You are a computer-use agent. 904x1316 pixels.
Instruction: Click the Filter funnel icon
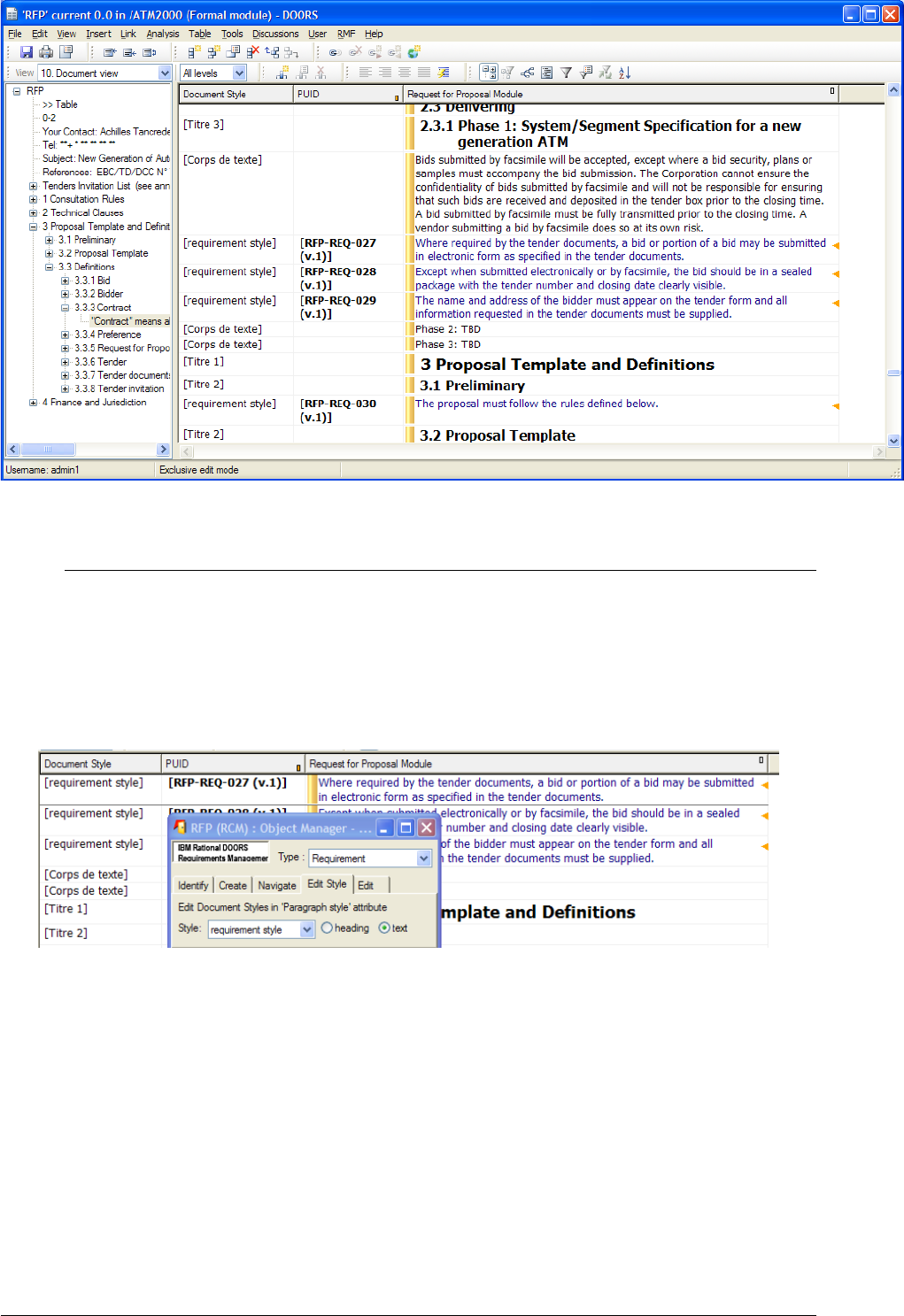click(x=566, y=73)
